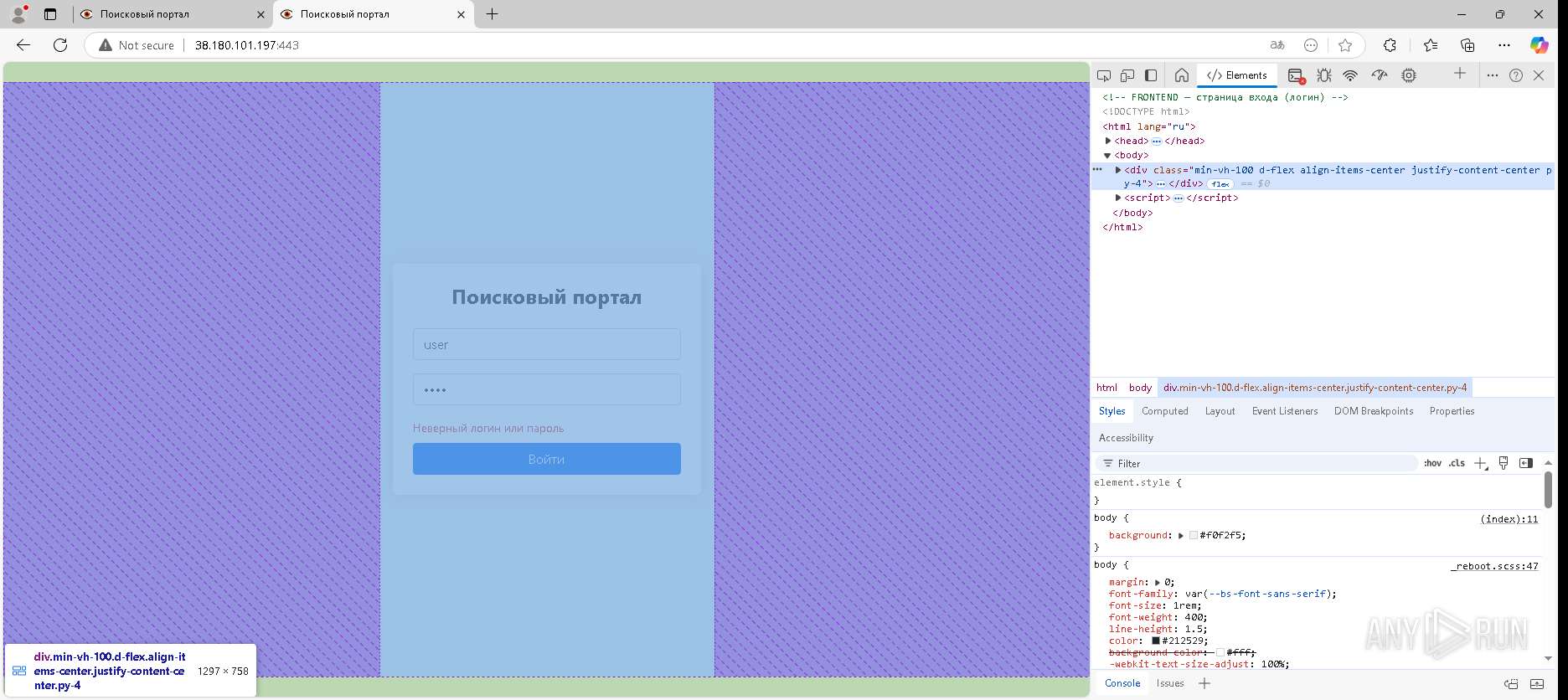This screenshot has width=1568, height=700.
Task: Expand the script element node
Action: click(x=1118, y=198)
